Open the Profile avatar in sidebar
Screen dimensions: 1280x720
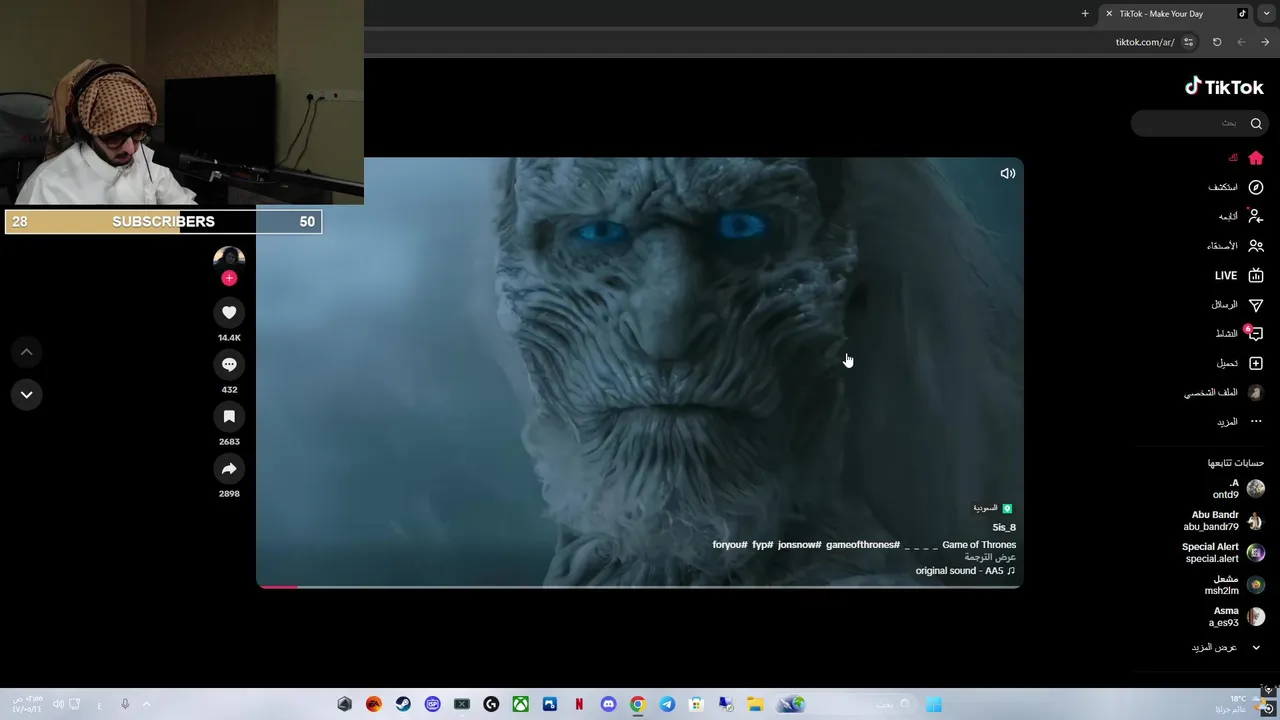click(x=1256, y=393)
